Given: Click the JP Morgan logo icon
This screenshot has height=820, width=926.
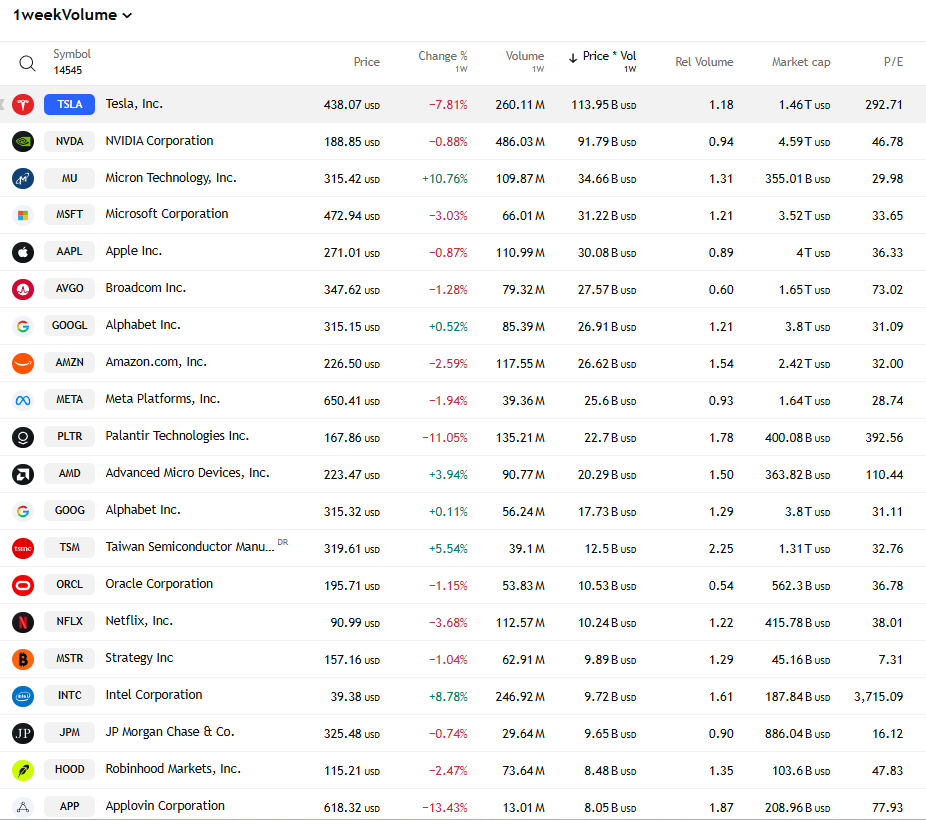Looking at the screenshot, I should click(23, 733).
